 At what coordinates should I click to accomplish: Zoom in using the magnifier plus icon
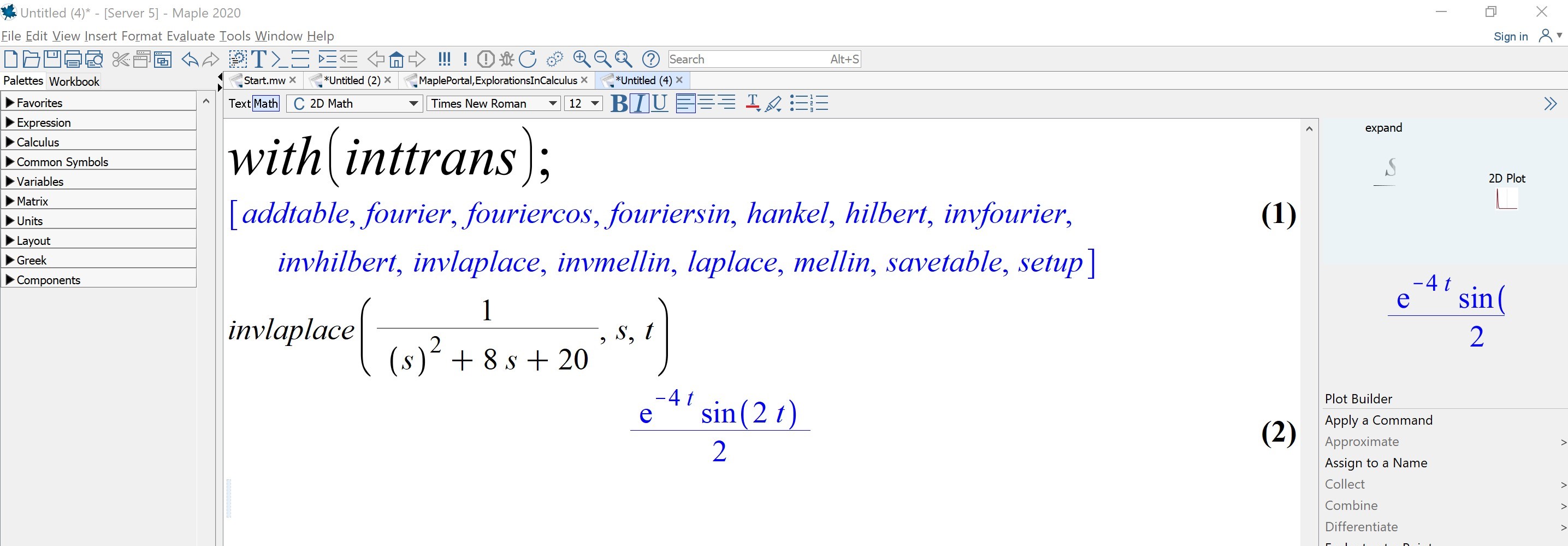click(x=582, y=59)
